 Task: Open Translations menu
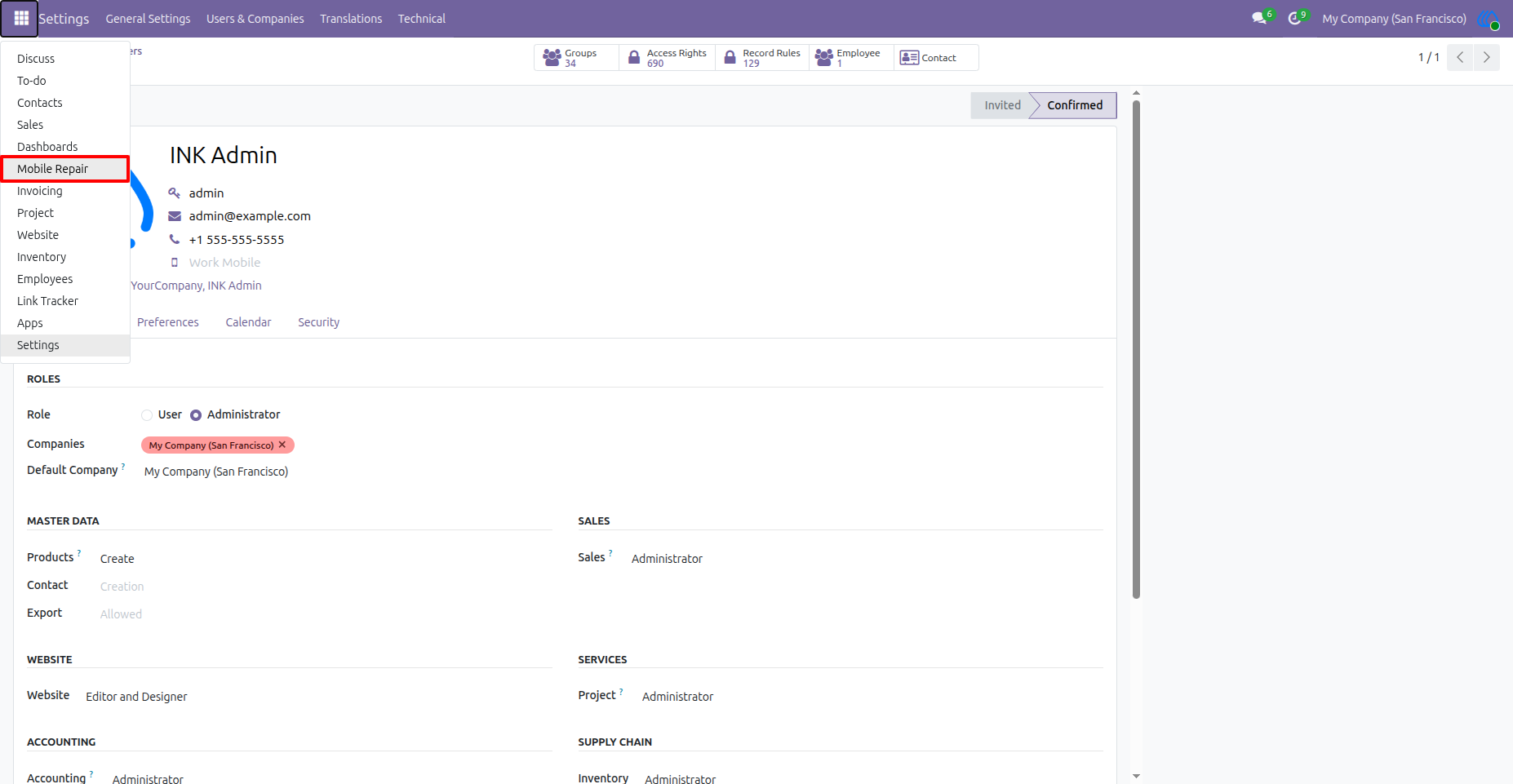[351, 19]
